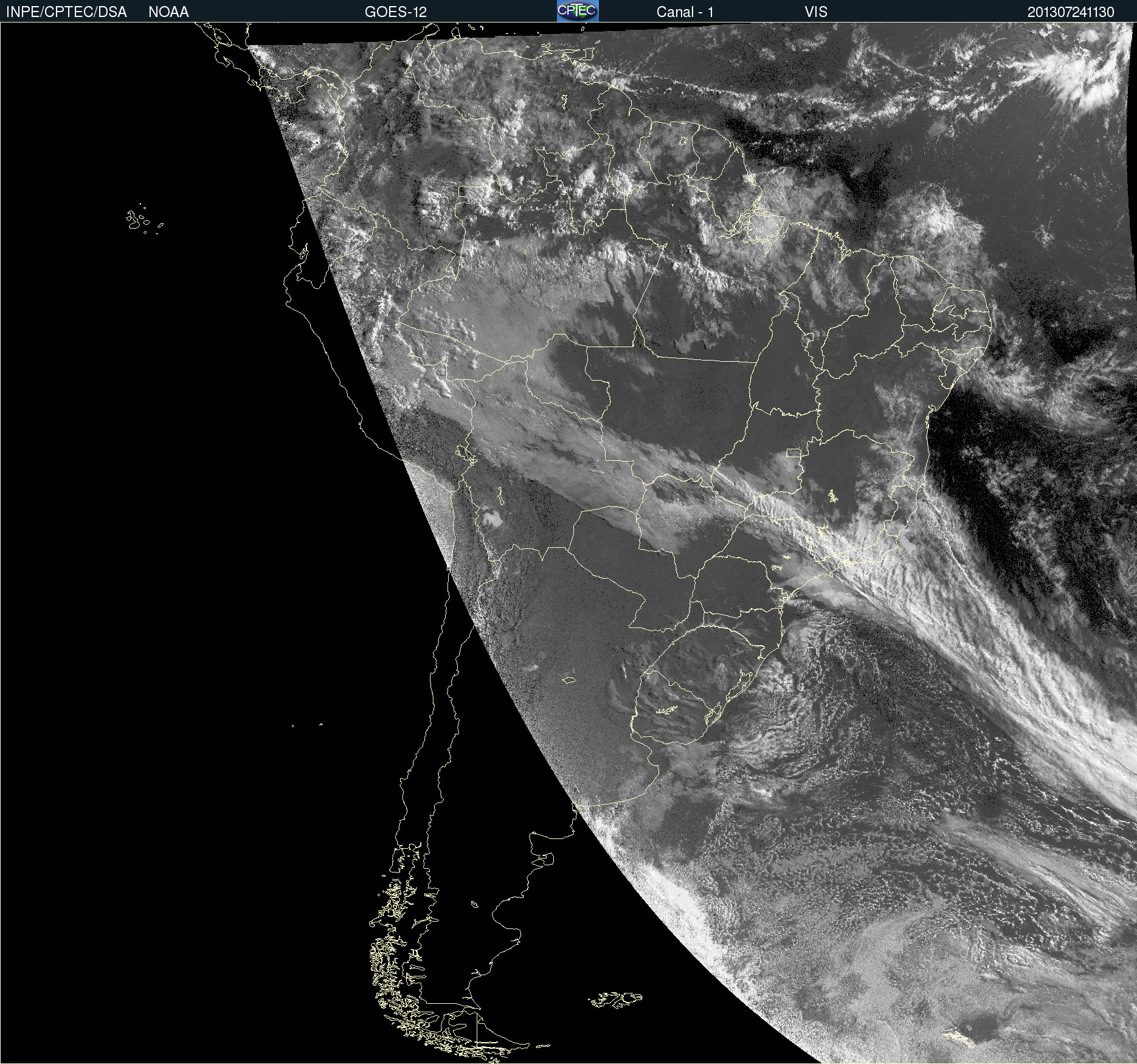Click the Canal - 1 label
Screen dimensions: 1137x1064
click(685, 12)
